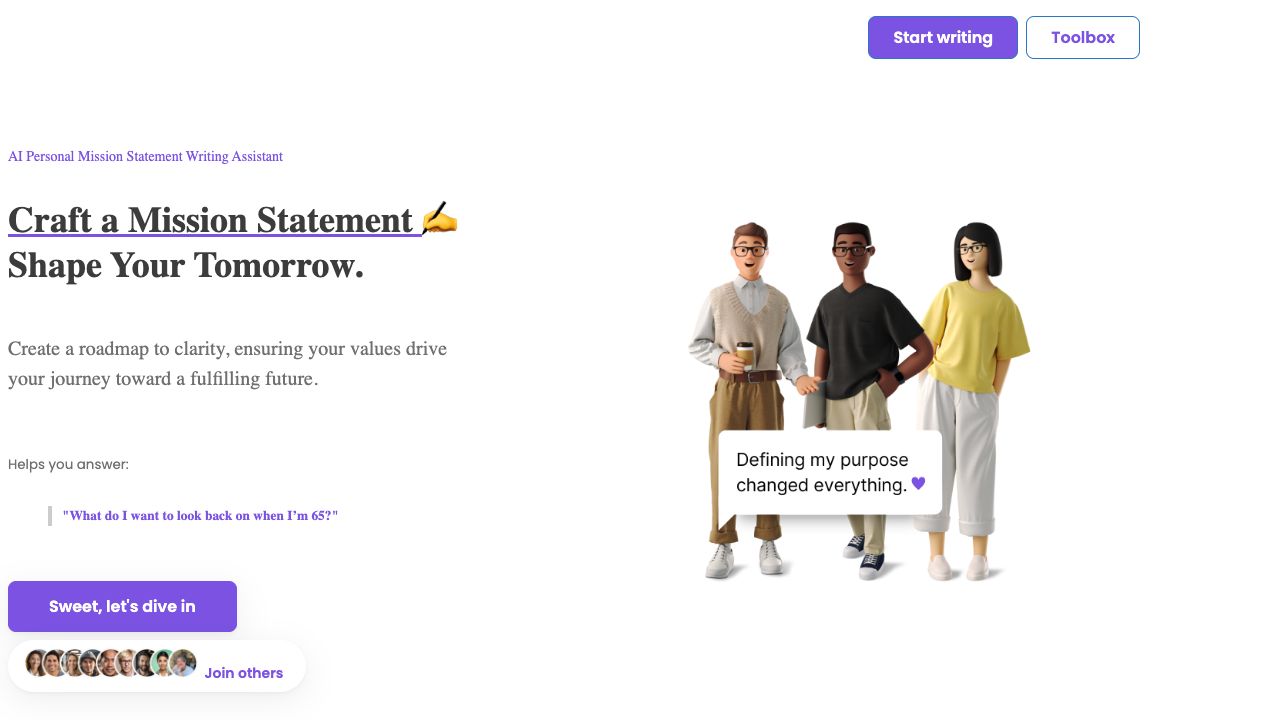Follow the Join others link
The image size is (1280, 720).
click(243, 673)
